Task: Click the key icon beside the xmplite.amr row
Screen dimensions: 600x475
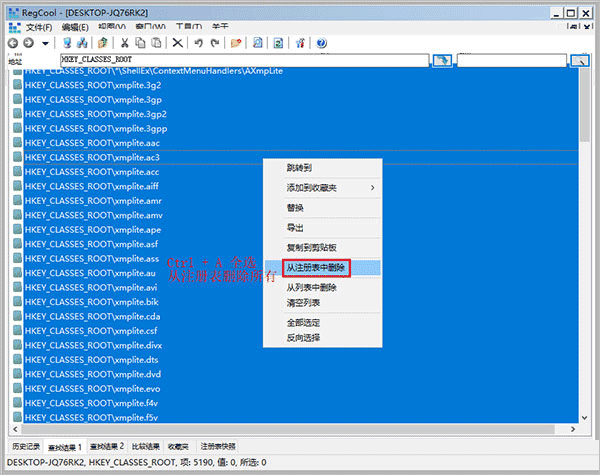Action: 17,200
